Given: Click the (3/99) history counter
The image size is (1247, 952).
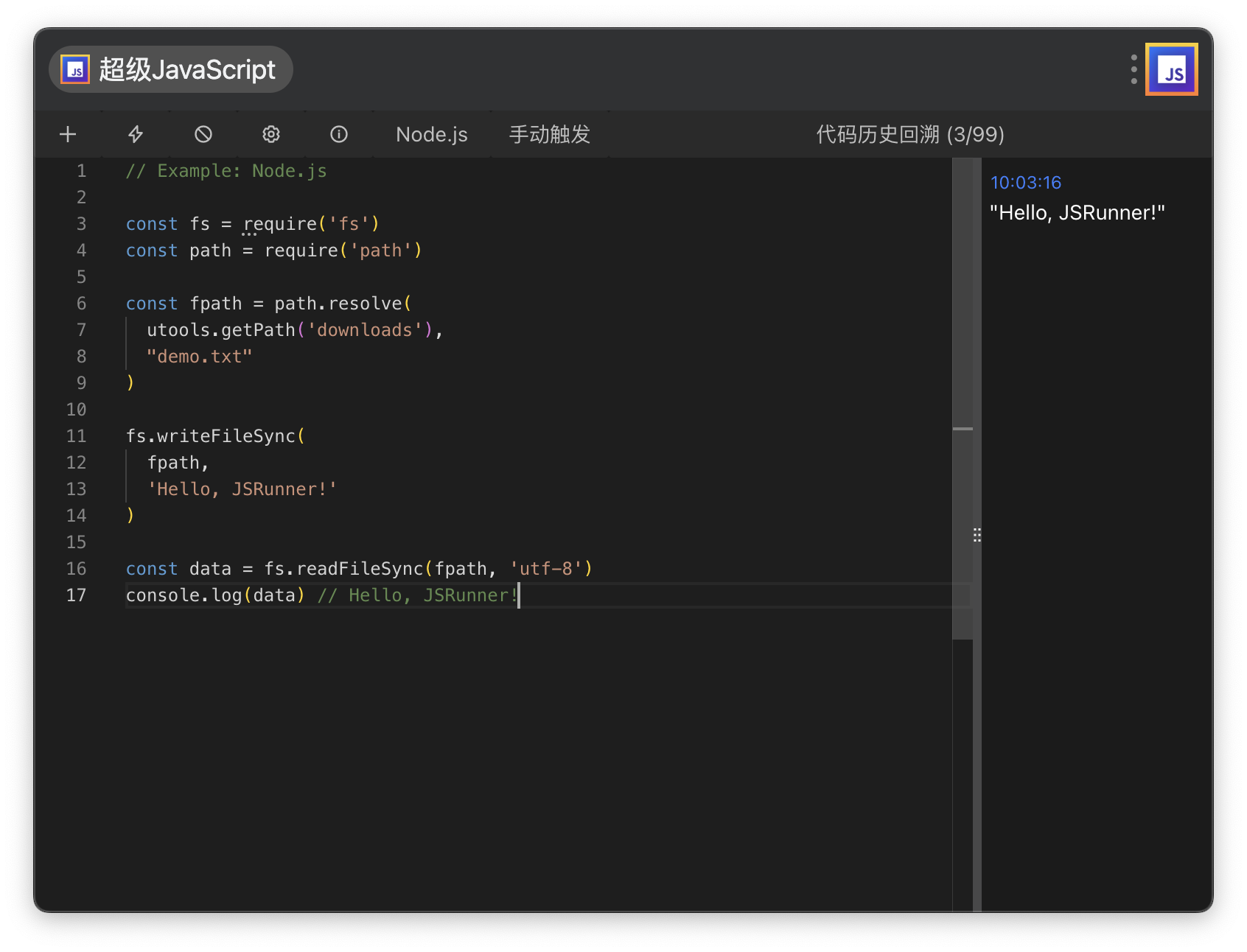Looking at the screenshot, I should coord(977,134).
